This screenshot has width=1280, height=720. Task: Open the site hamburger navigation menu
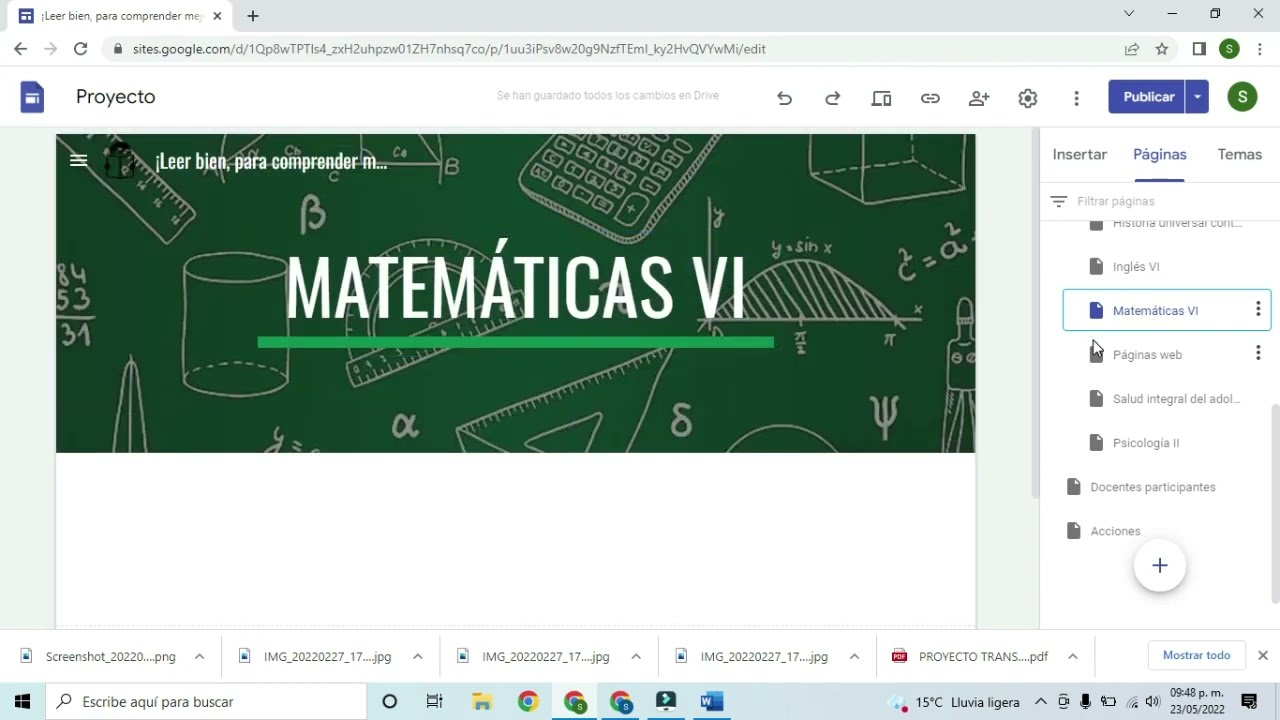coord(79,160)
